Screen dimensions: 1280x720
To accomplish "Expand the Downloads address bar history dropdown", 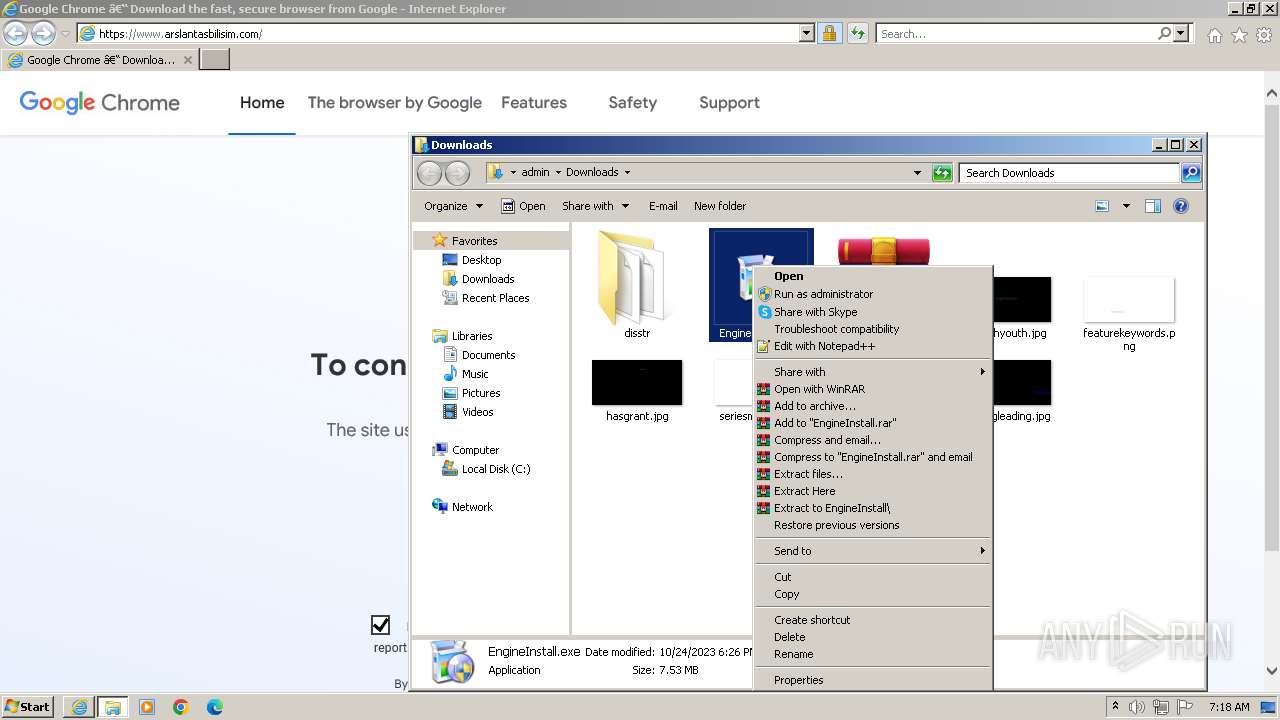I will tap(917, 173).
